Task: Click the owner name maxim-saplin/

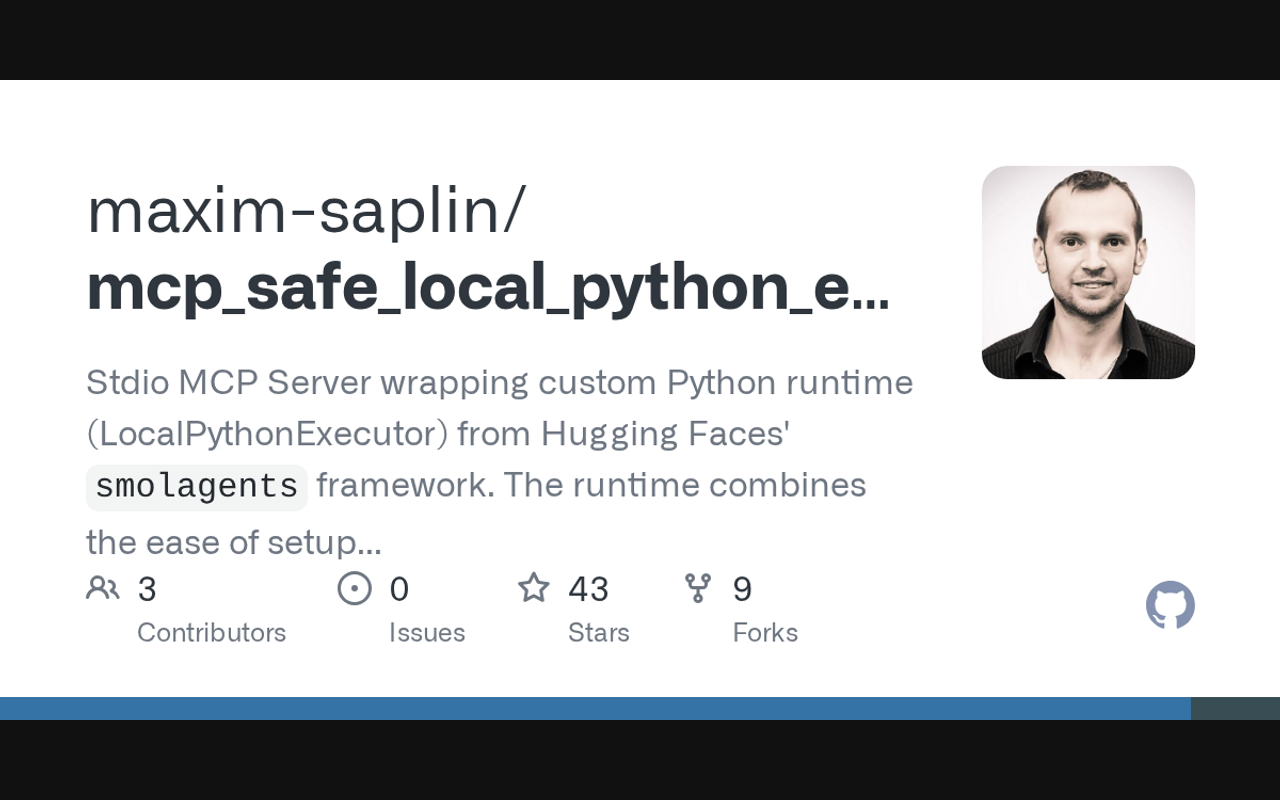Action: pyautogui.click(x=306, y=211)
